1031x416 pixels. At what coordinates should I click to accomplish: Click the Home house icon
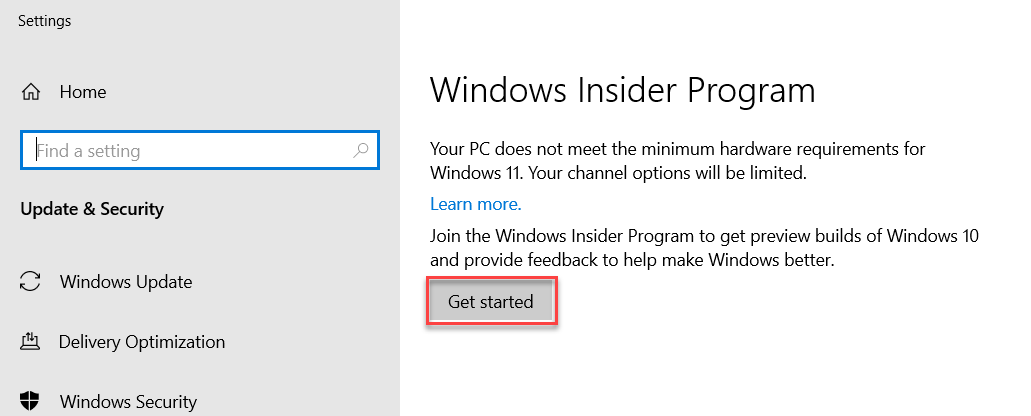[x=30, y=92]
